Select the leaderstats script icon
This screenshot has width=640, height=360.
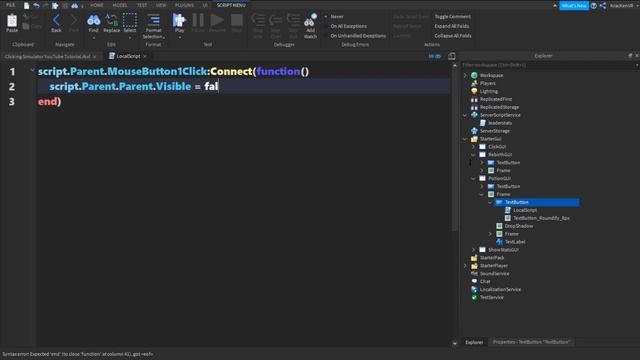(482, 123)
